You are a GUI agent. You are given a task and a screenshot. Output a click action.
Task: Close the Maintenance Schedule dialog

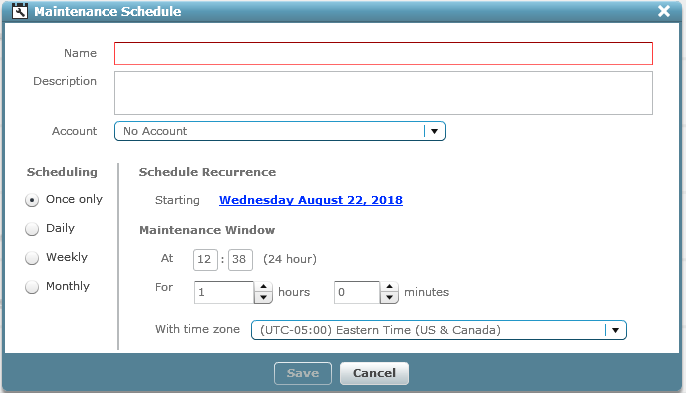tap(664, 11)
